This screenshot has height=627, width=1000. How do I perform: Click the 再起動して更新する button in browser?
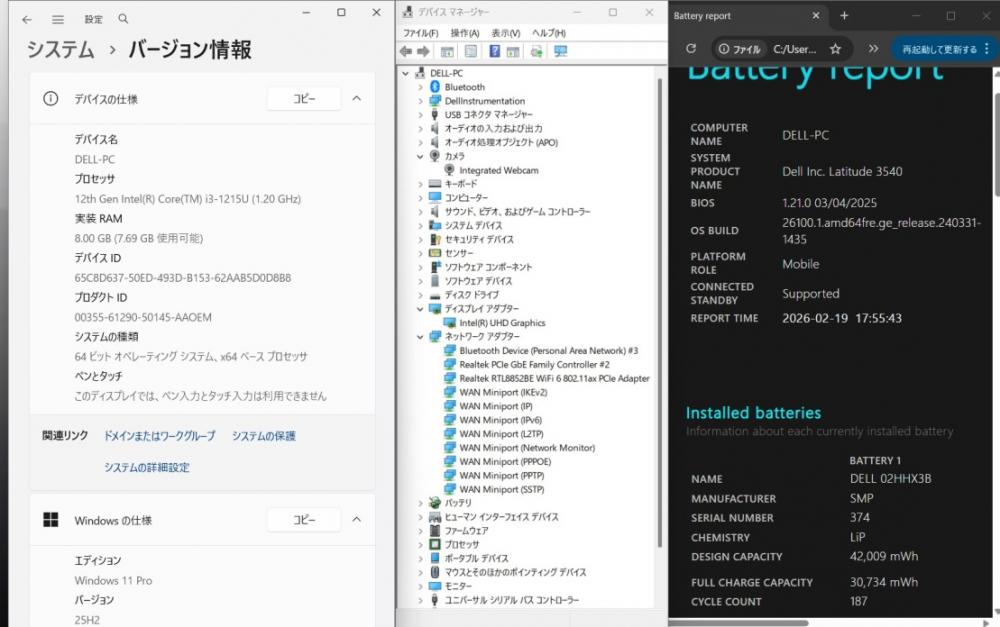[939, 49]
